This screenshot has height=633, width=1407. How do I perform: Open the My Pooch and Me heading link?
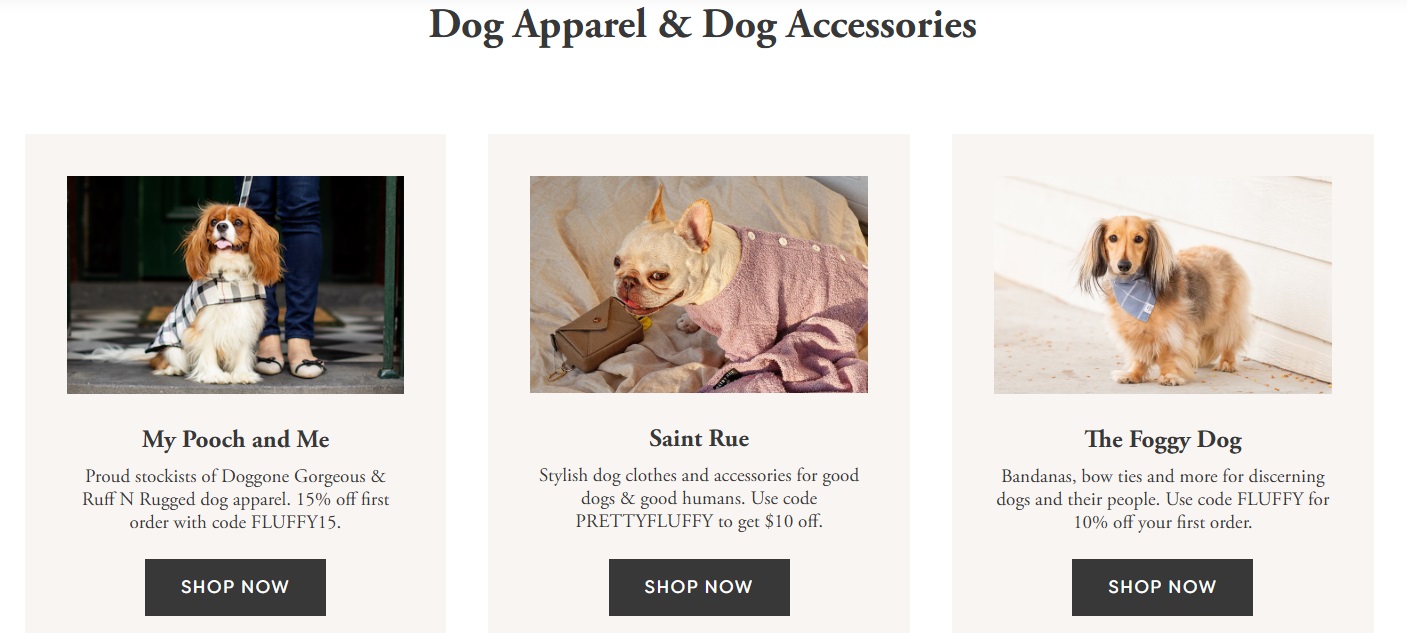click(235, 439)
